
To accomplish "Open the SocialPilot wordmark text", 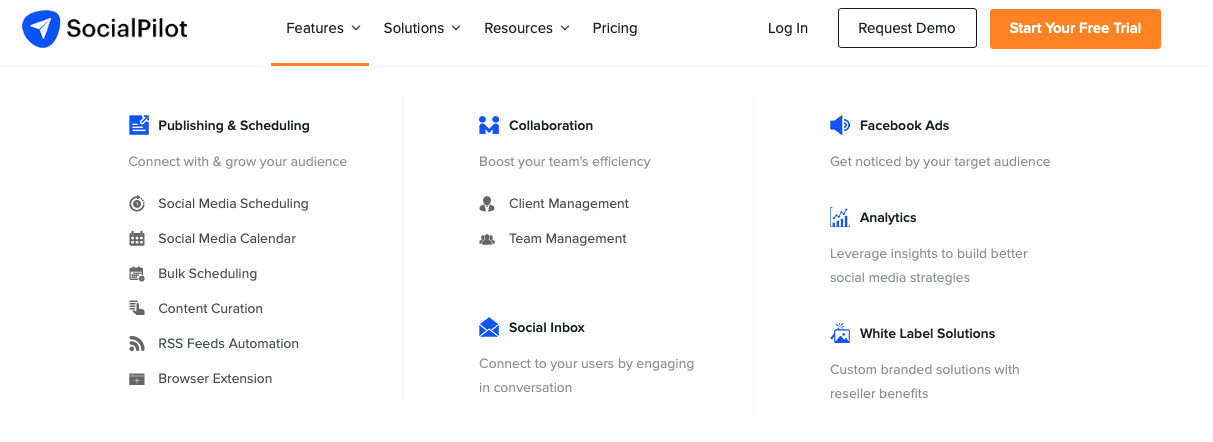I will 127,29.
